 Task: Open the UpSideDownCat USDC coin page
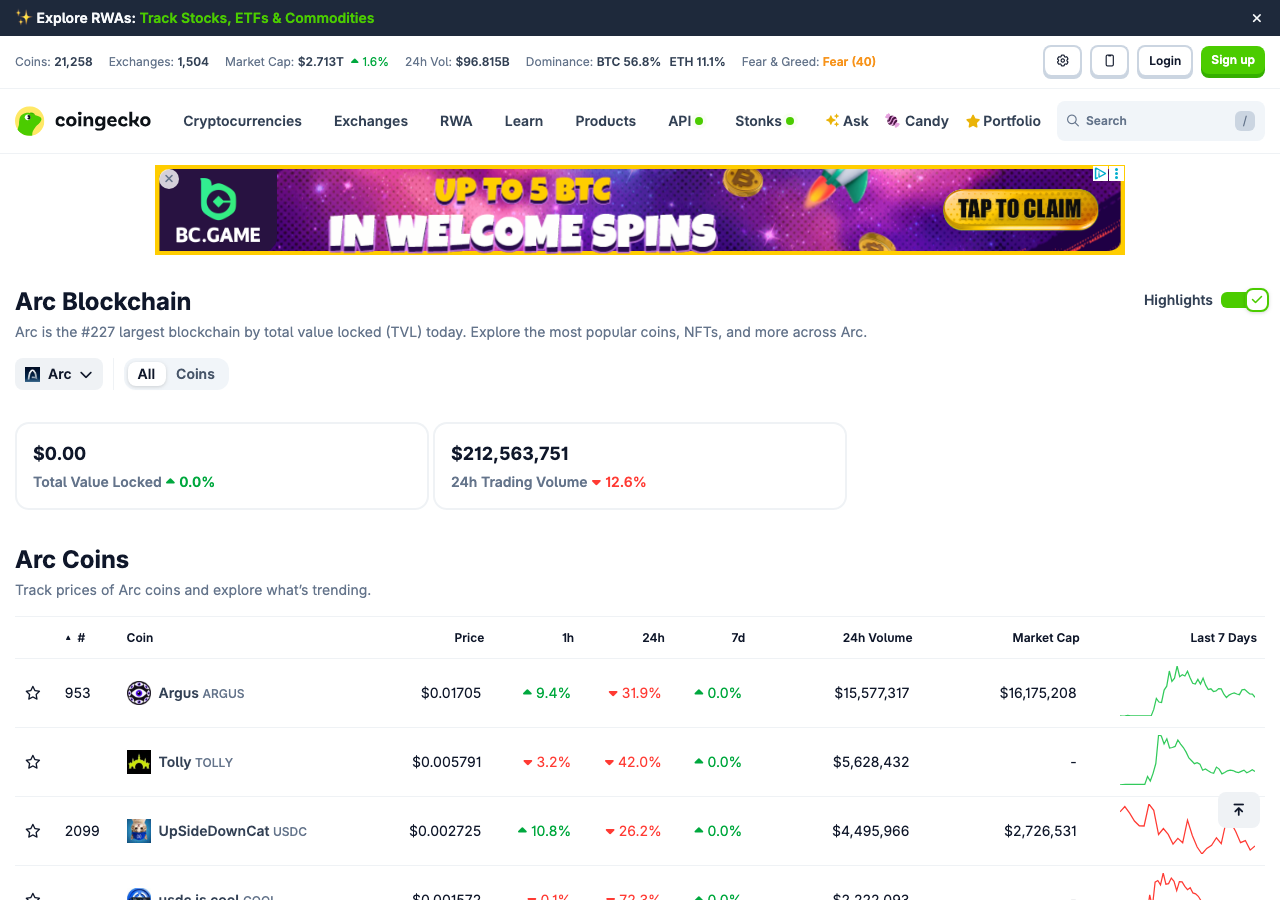(233, 831)
